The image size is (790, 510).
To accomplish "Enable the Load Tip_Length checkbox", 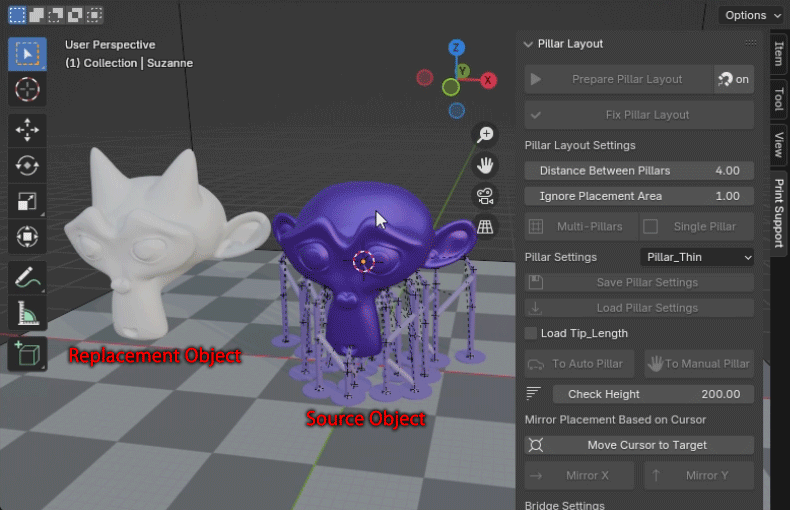I will coord(531,333).
